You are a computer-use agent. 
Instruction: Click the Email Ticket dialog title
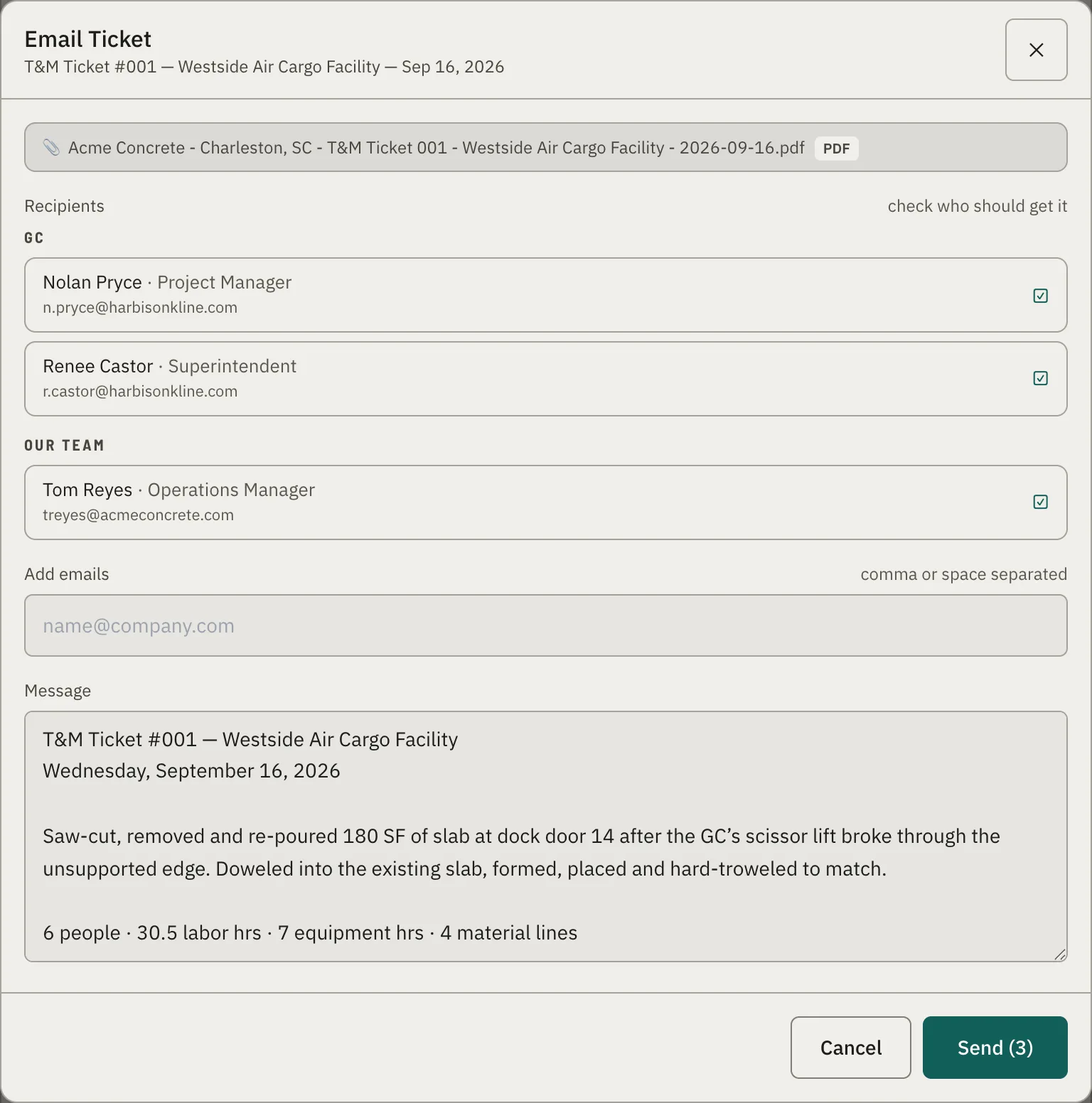point(88,39)
